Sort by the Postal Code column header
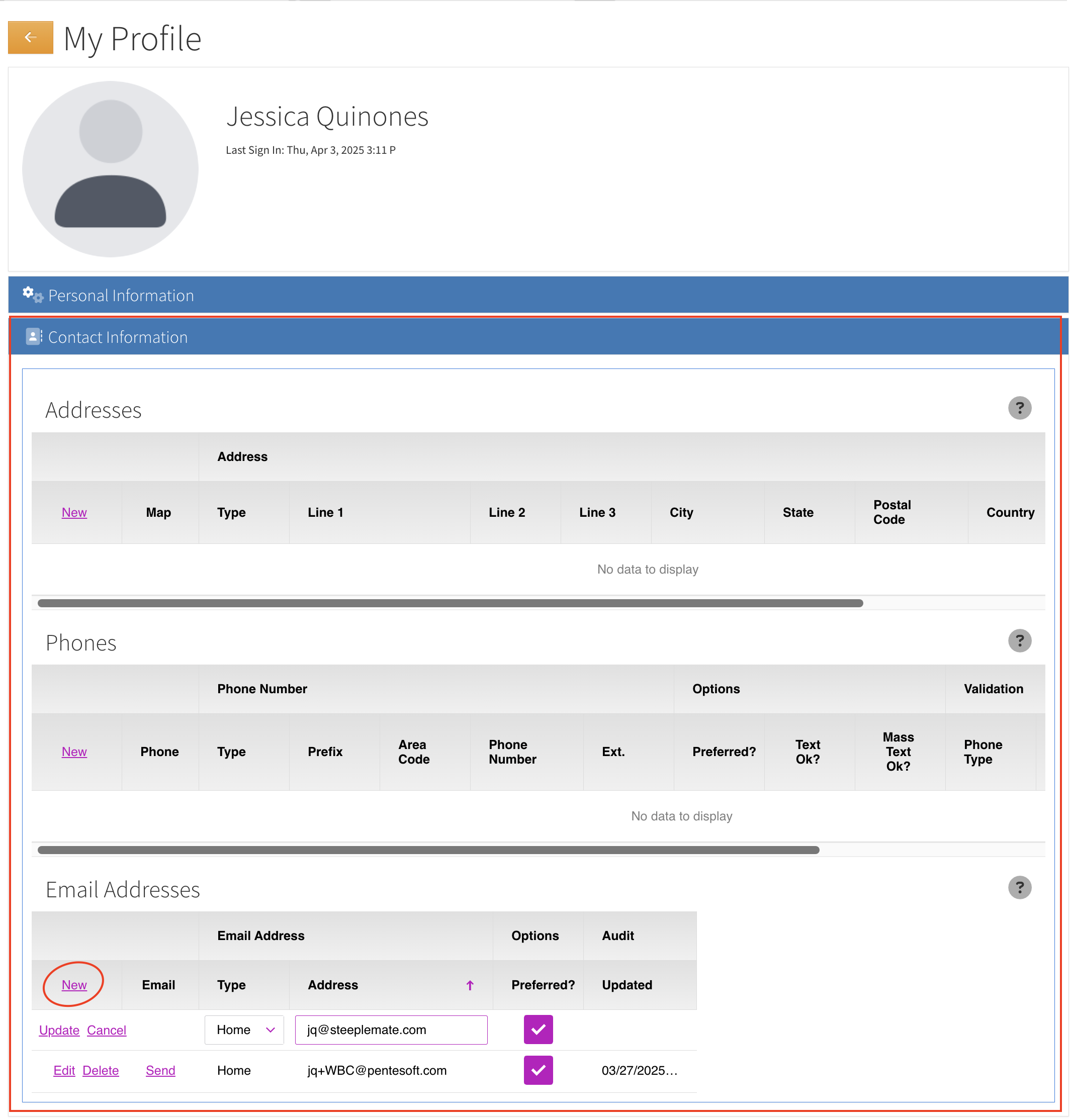1071x1120 pixels. (911, 513)
